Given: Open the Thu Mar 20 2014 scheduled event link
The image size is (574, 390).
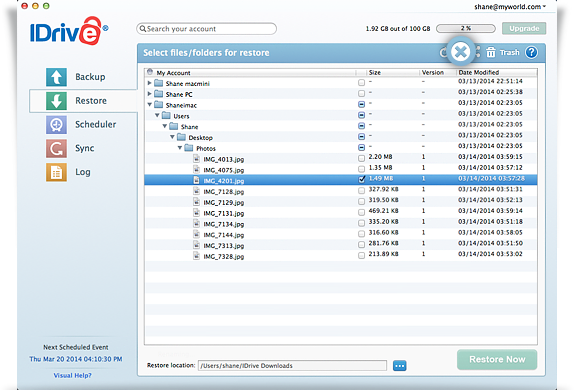Looking at the screenshot, I should [76, 359].
